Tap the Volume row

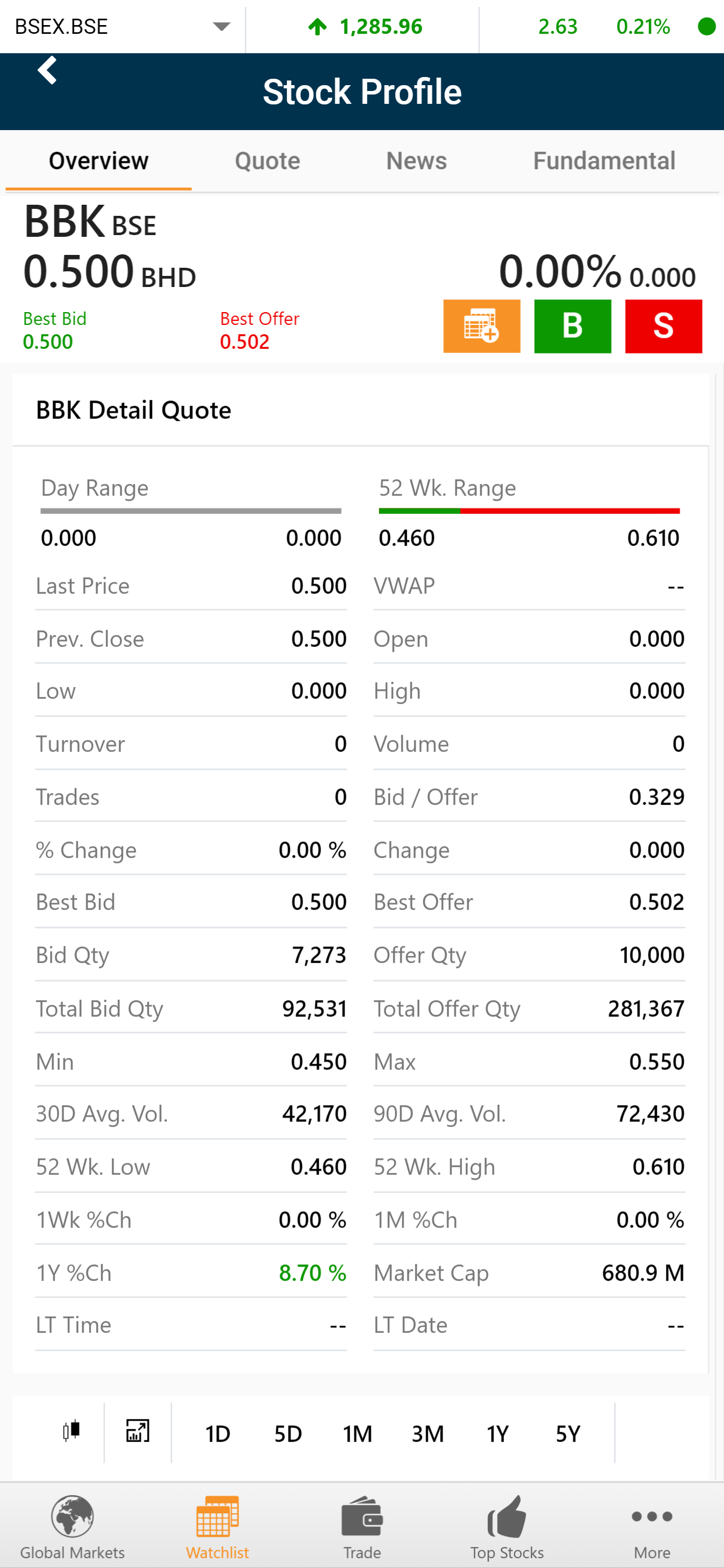click(x=529, y=744)
